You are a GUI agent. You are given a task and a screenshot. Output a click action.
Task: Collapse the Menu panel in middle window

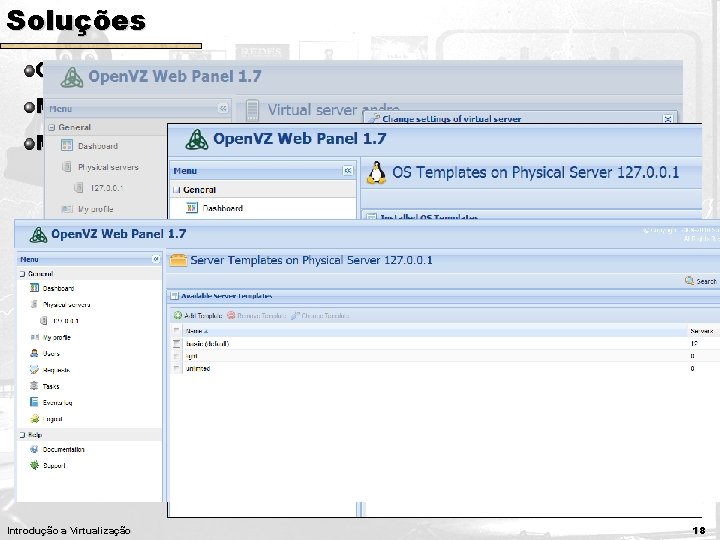point(348,171)
